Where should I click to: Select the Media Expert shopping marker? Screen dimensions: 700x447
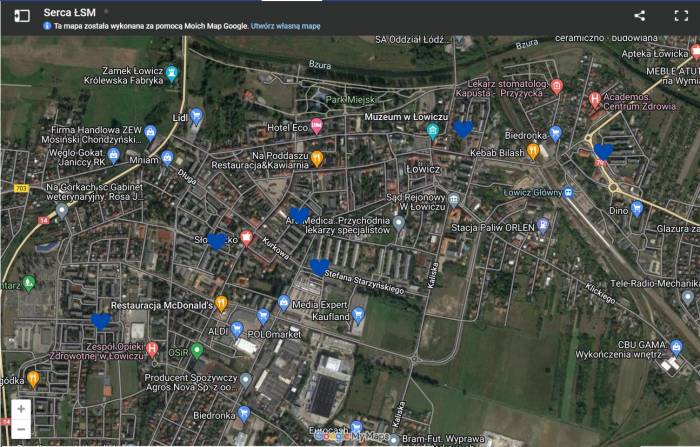click(283, 303)
